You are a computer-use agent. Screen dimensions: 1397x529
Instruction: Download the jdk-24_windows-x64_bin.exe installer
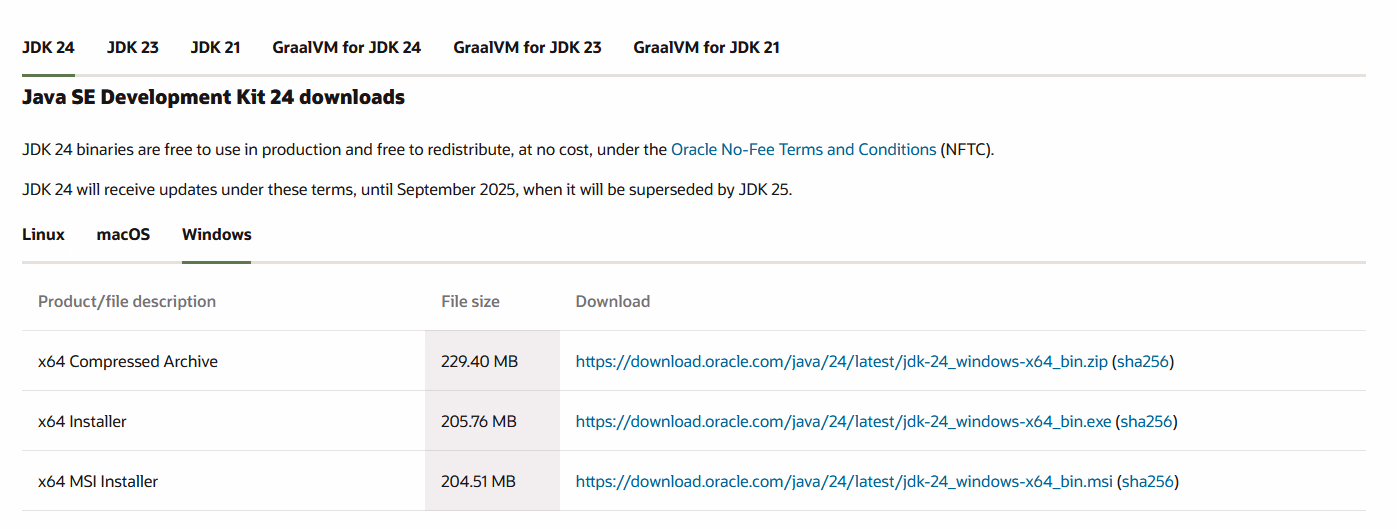tap(843, 421)
